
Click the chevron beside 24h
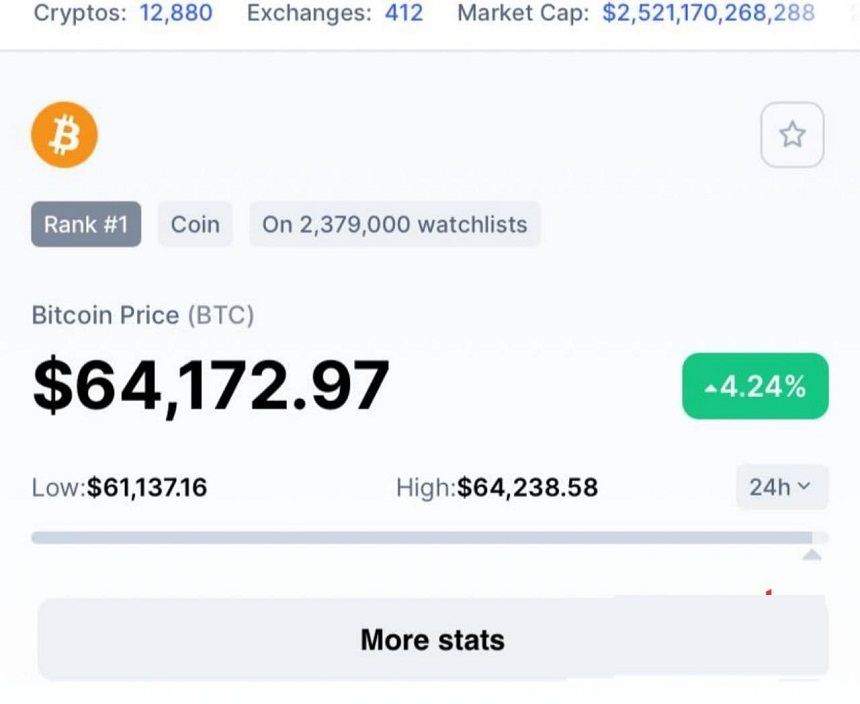pyautogui.click(x=805, y=487)
